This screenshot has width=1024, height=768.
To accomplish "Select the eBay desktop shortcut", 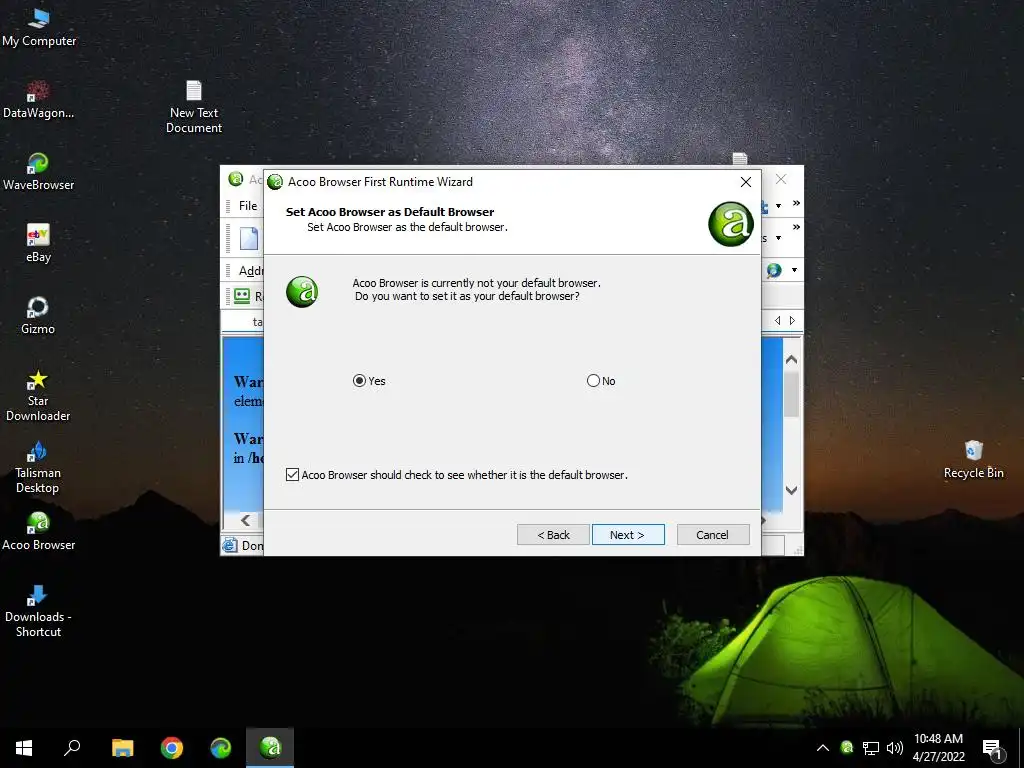I will pos(39,243).
